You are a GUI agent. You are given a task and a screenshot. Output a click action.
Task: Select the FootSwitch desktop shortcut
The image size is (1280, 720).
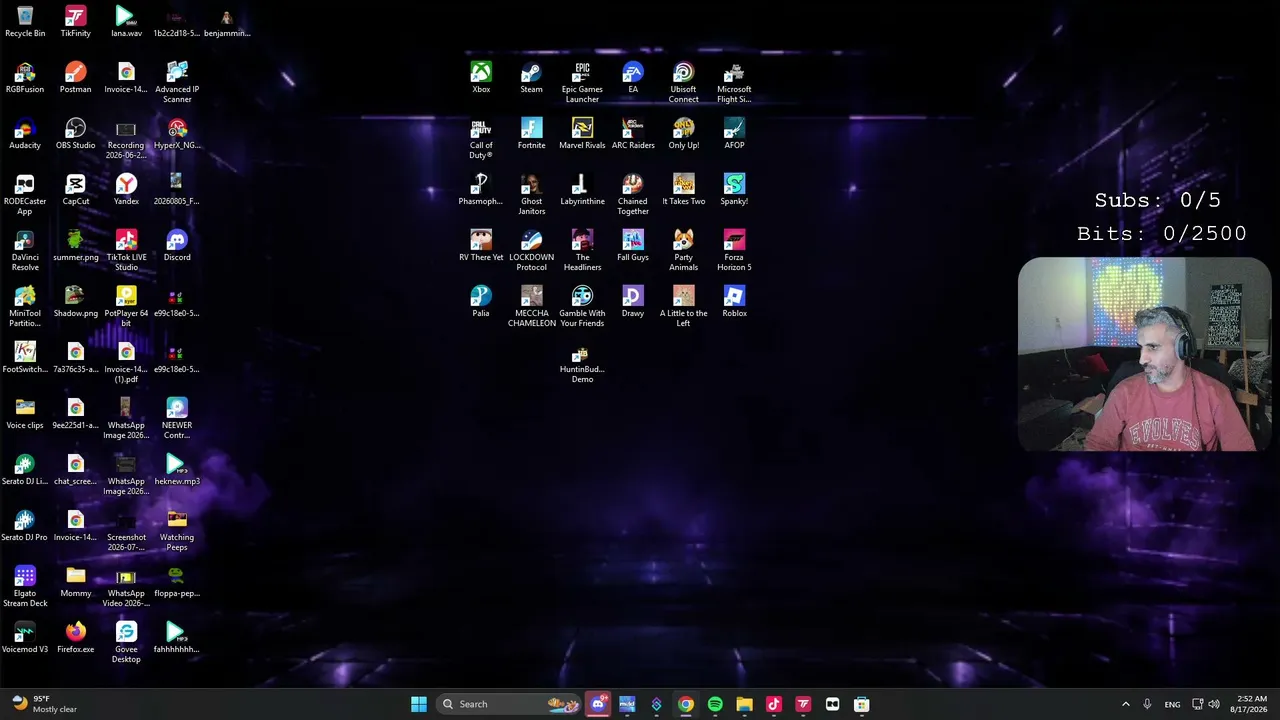[x=25, y=357]
